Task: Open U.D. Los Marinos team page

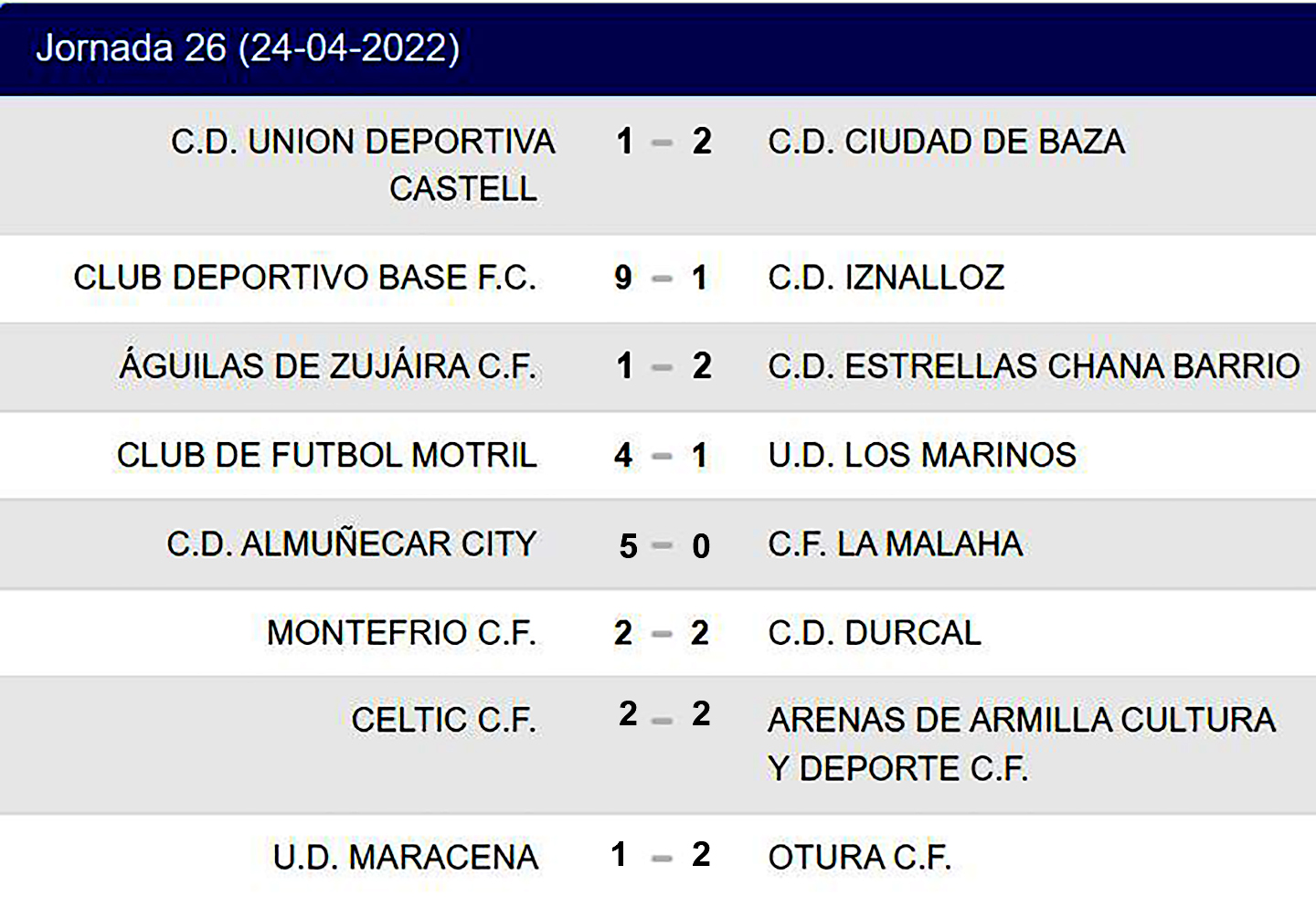Action: (x=921, y=455)
